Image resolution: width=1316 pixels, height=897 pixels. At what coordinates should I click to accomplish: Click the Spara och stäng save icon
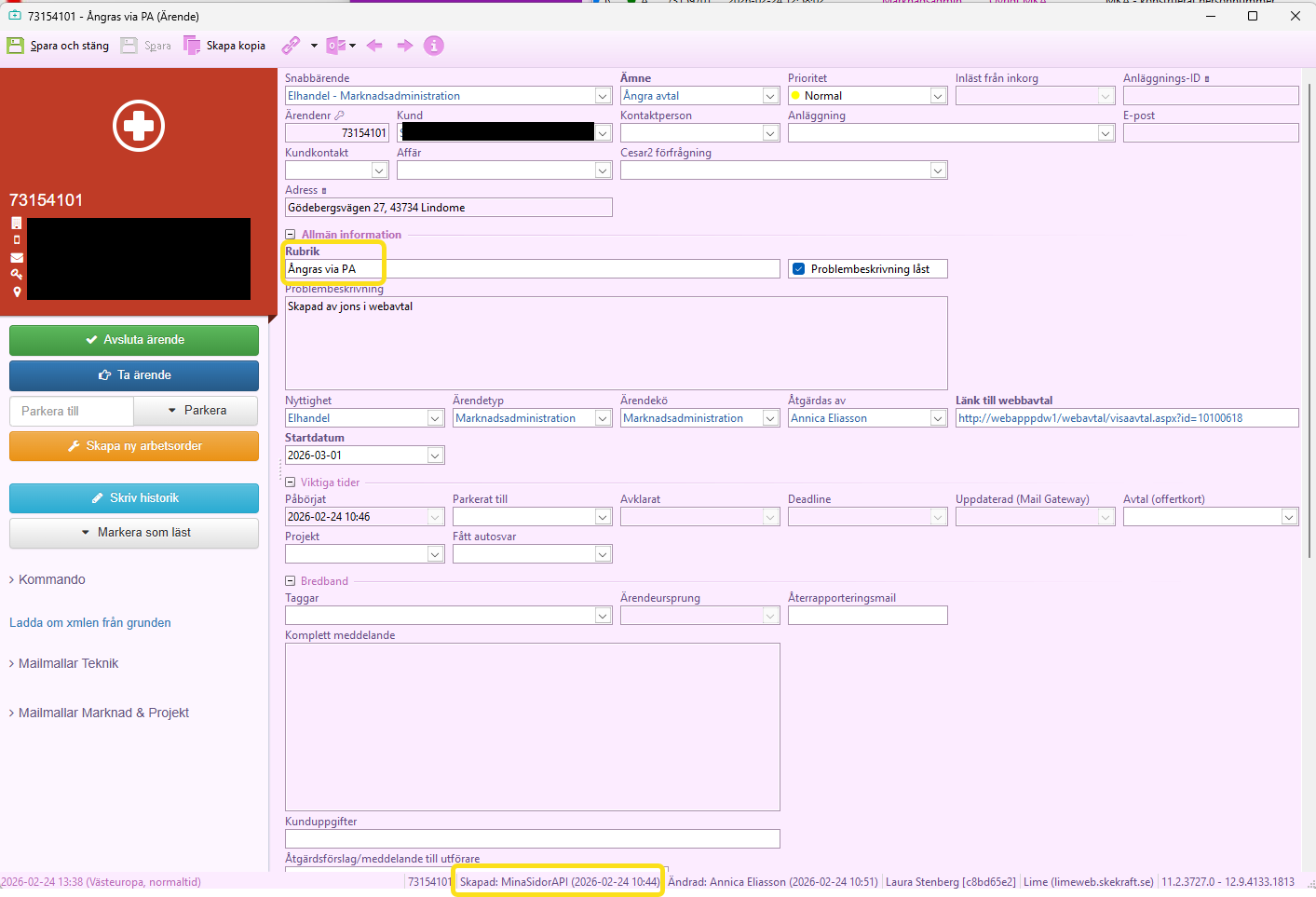click(16, 46)
